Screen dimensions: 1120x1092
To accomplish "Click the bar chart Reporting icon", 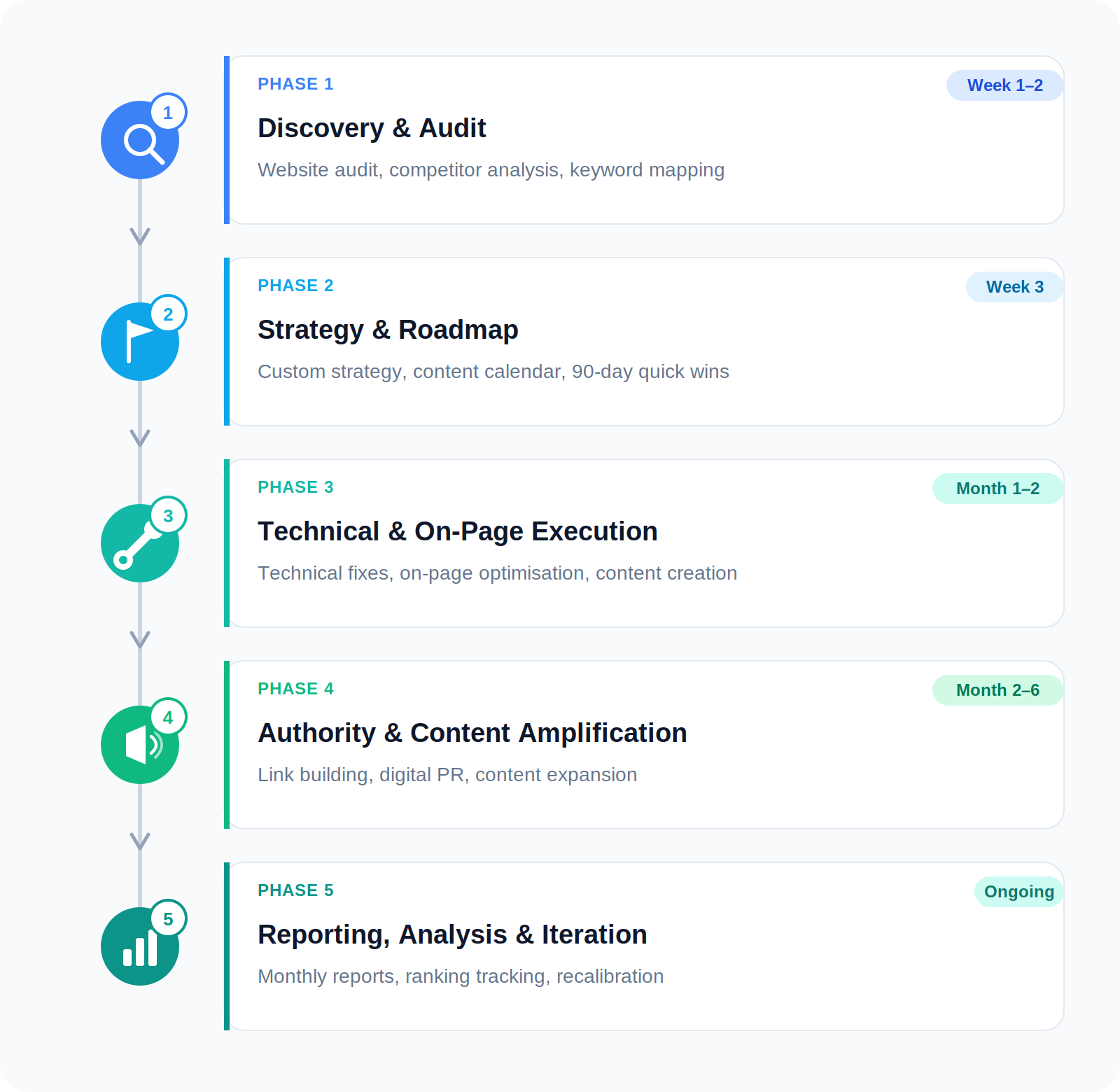I will (x=140, y=946).
